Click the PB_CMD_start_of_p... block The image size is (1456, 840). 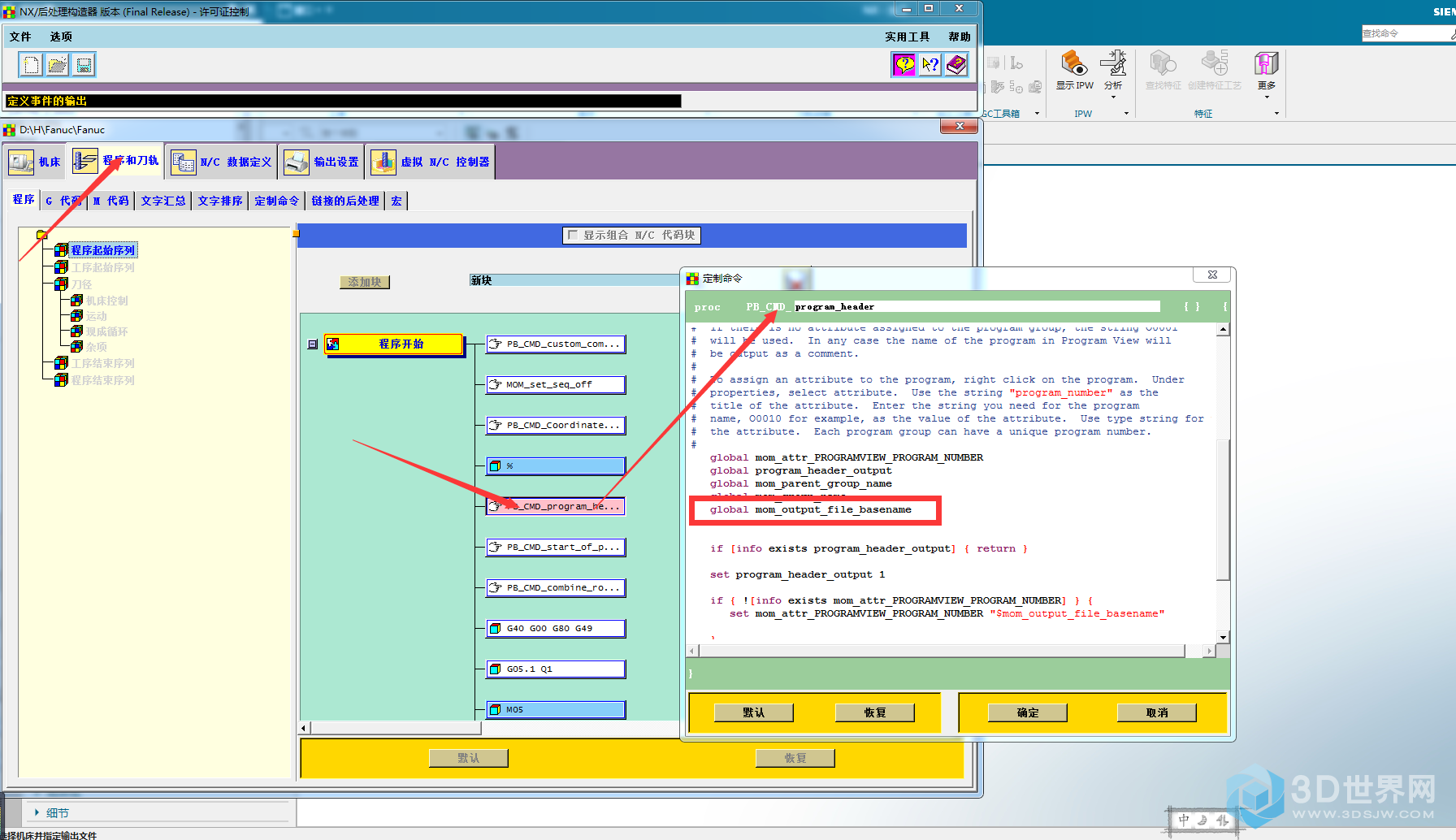coord(556,548)
